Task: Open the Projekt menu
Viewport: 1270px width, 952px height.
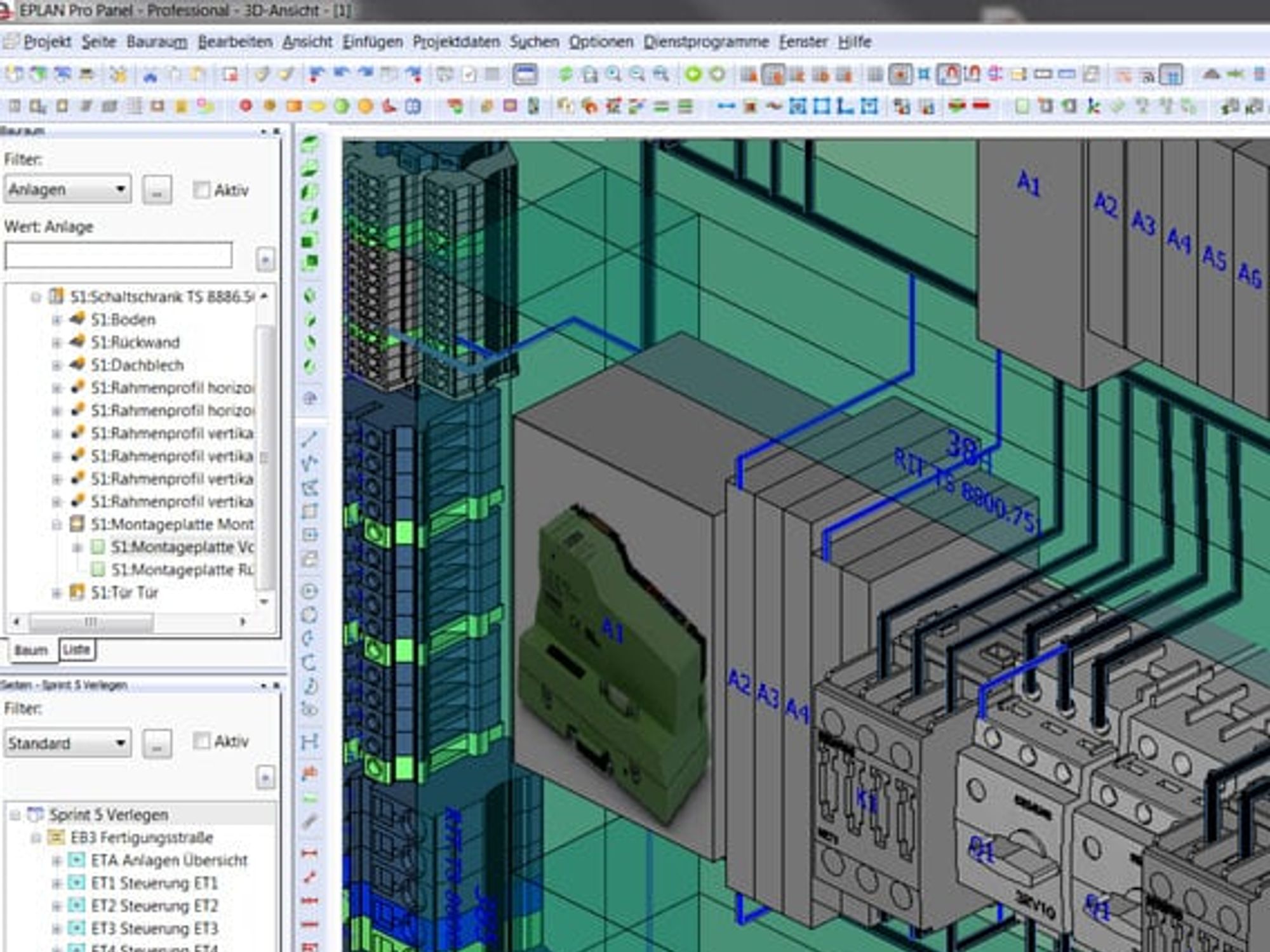Action: click(x=47, y=42)
